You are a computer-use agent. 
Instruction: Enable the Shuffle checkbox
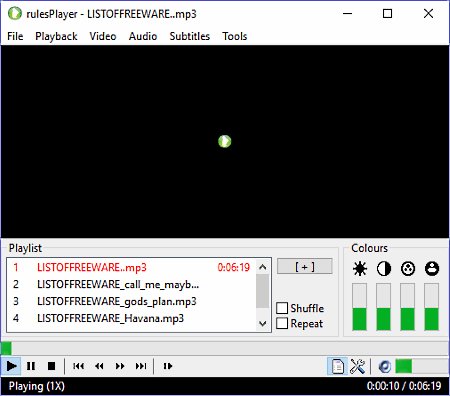282,308
